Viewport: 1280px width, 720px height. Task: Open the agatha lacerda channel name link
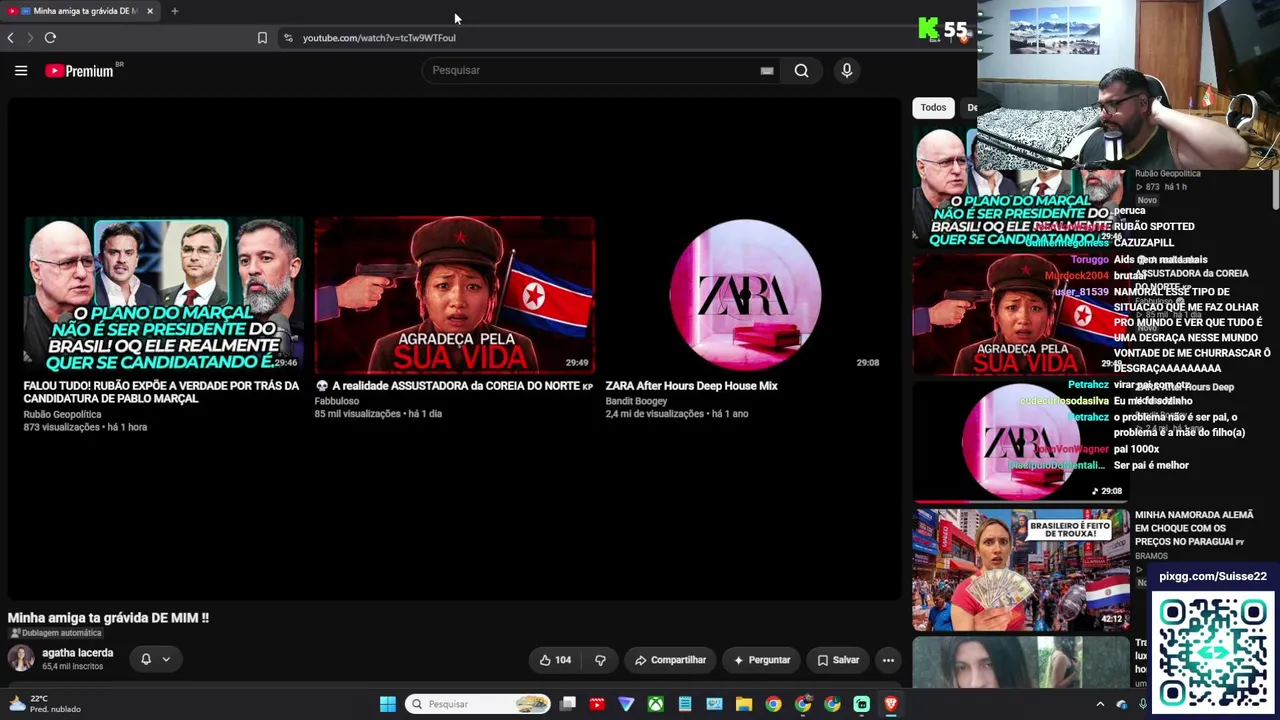(77, 653)
